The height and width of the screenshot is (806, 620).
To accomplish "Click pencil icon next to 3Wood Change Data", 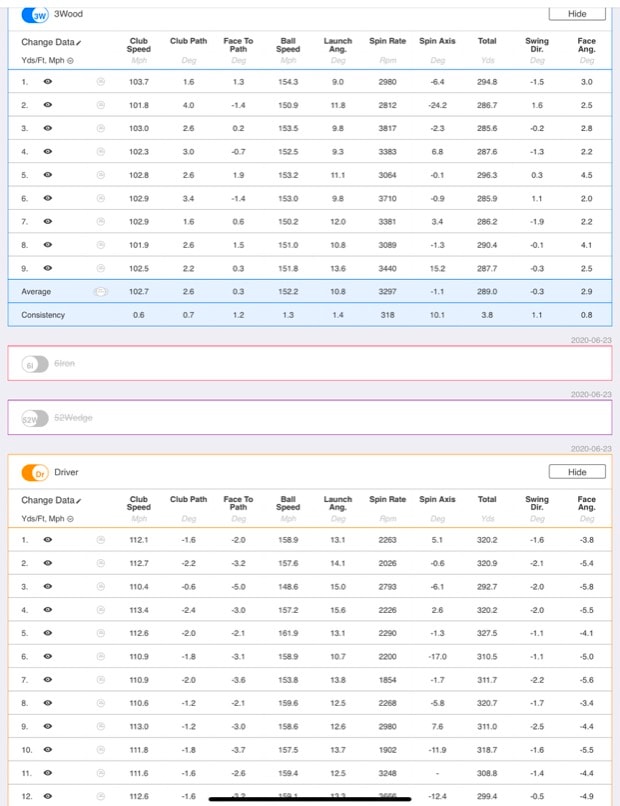I will coord(78,43).
